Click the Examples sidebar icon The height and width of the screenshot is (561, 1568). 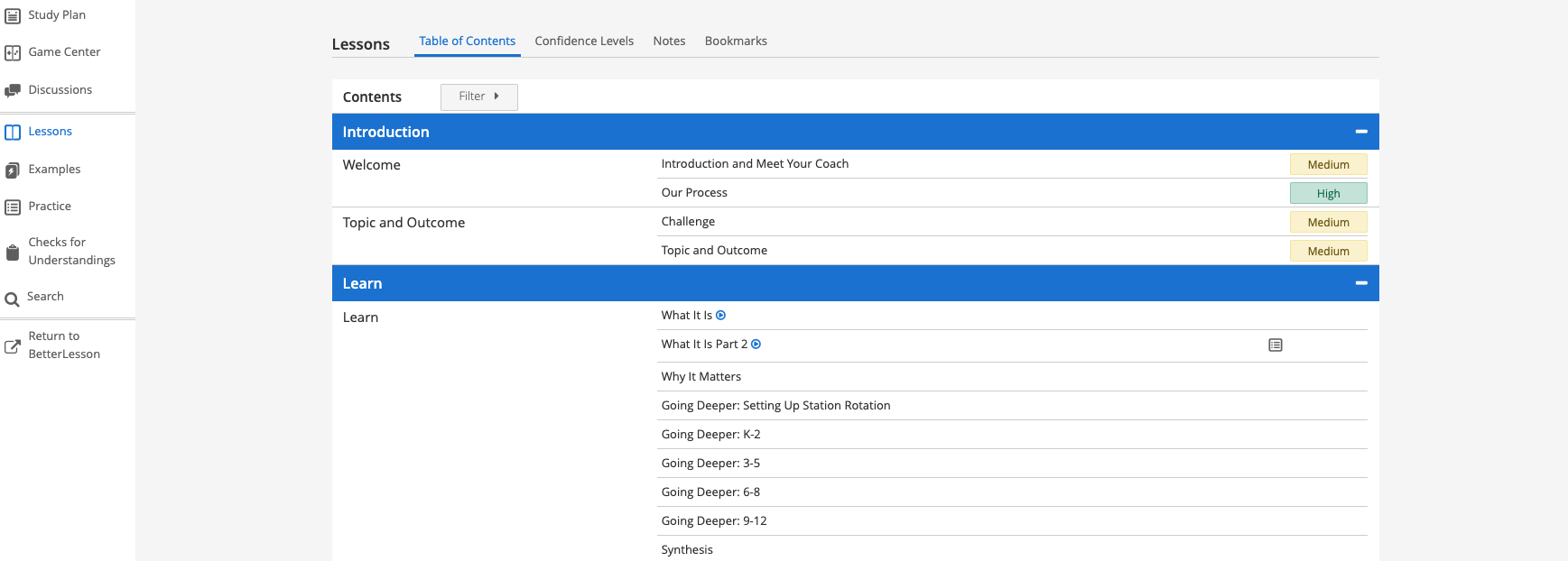coord(13,170)
